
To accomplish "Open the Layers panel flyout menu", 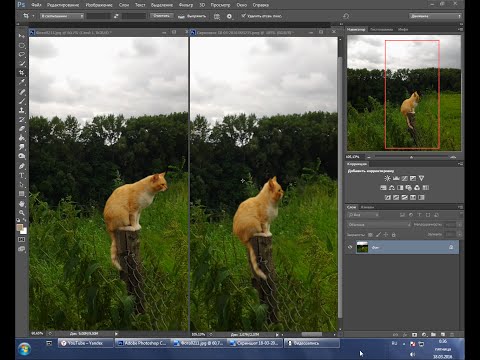I will click(460, 207).
